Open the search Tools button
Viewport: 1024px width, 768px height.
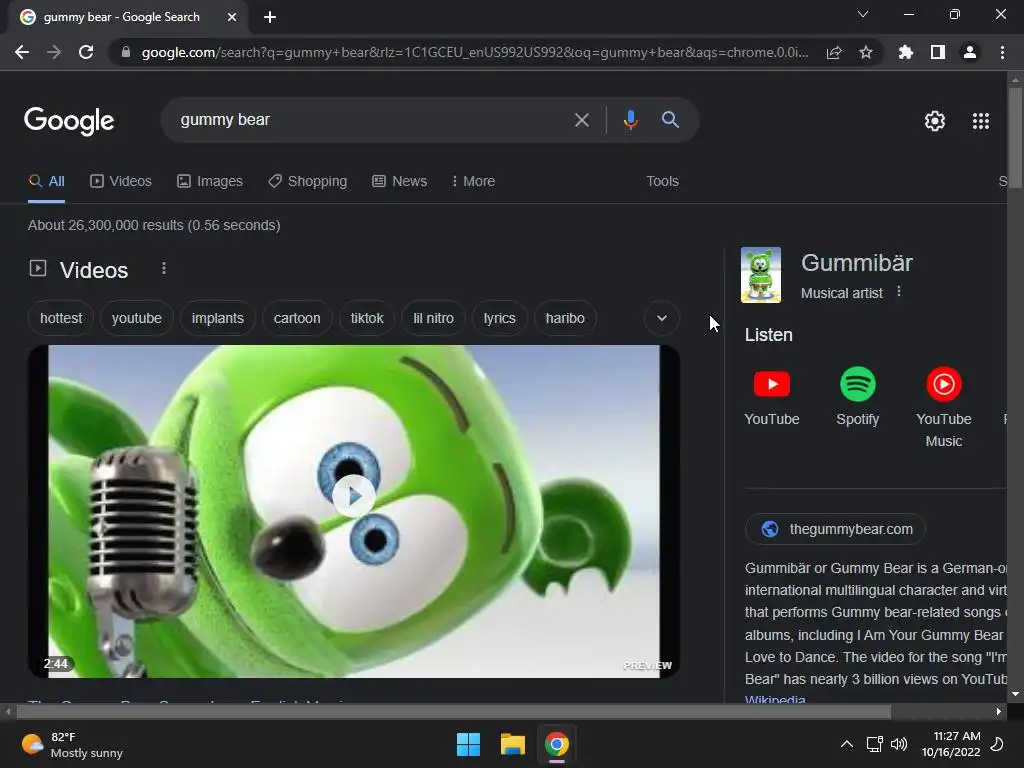point(662,181)
